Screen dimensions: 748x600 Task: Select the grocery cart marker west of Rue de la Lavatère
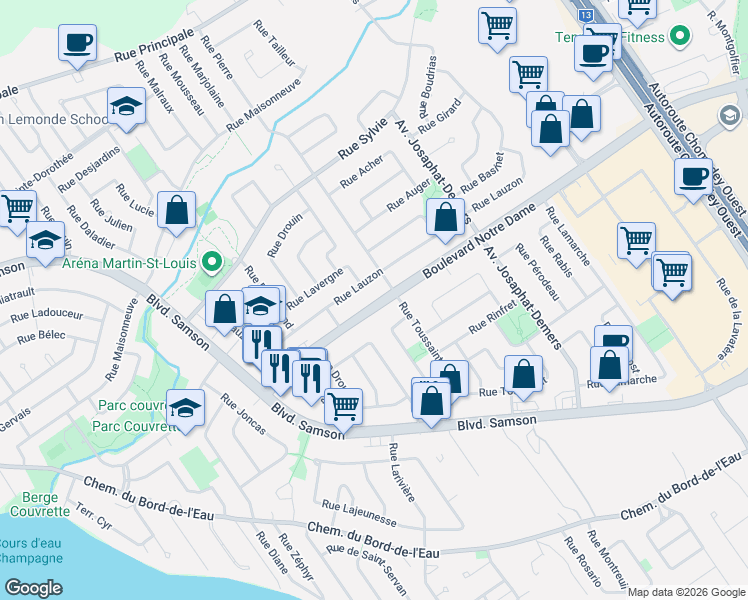click(x=672, y=274)
